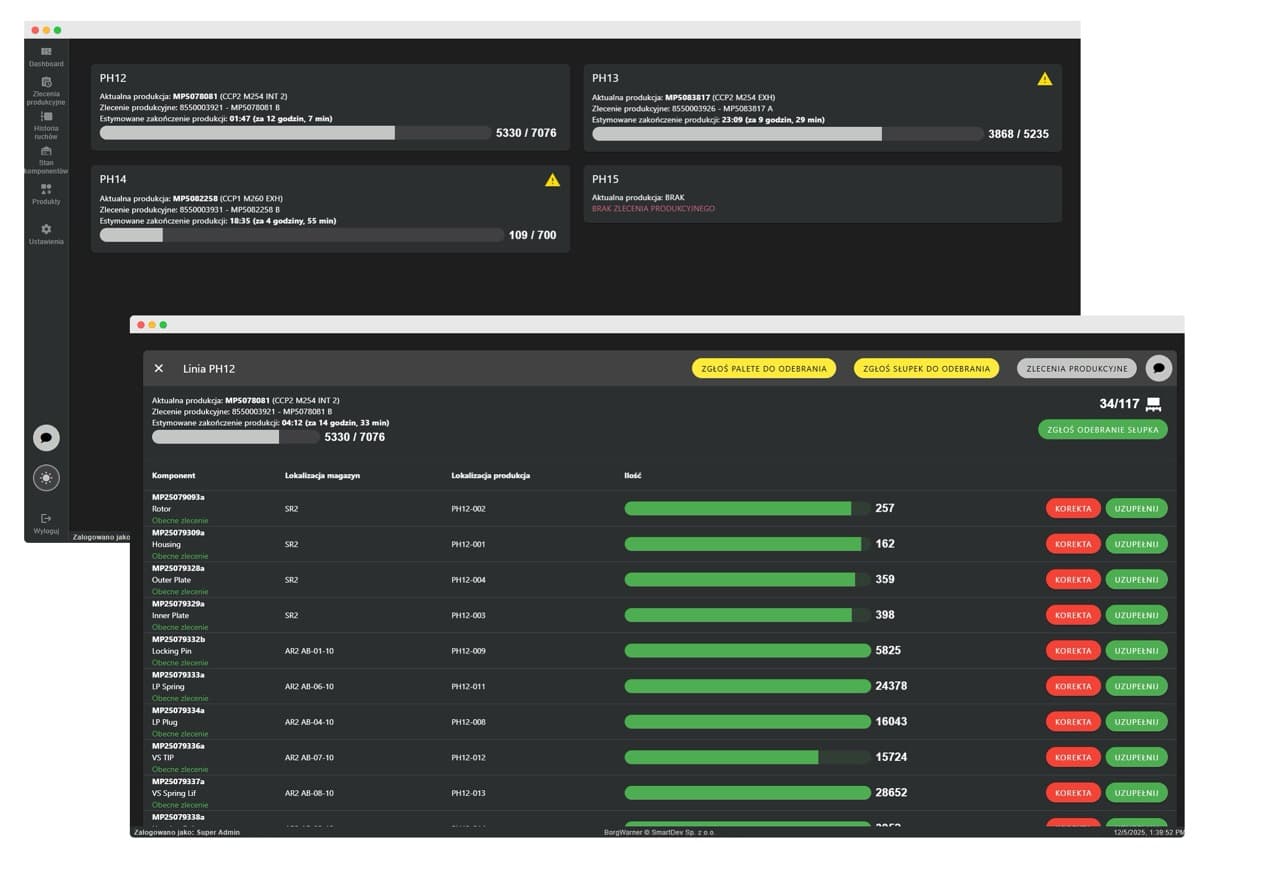The image size is (1280, 890).
Task: Close the Linia PH12 panel
Action: 159,368
